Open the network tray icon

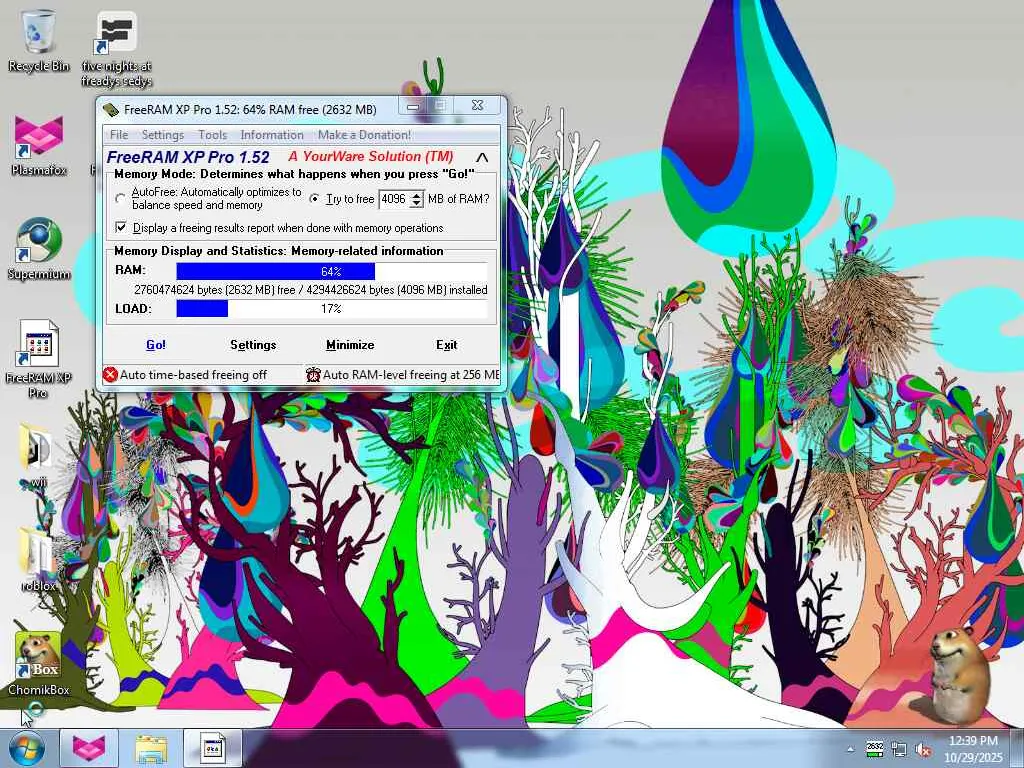(x=899, y=750)
